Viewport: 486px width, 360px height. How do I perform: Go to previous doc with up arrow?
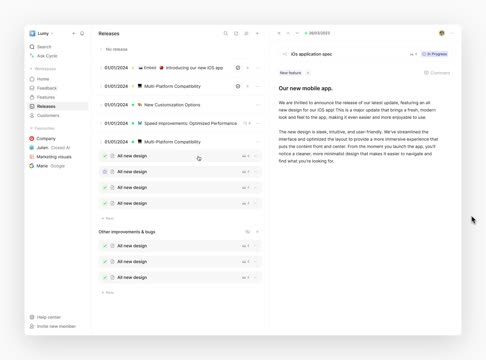(288, 33)
